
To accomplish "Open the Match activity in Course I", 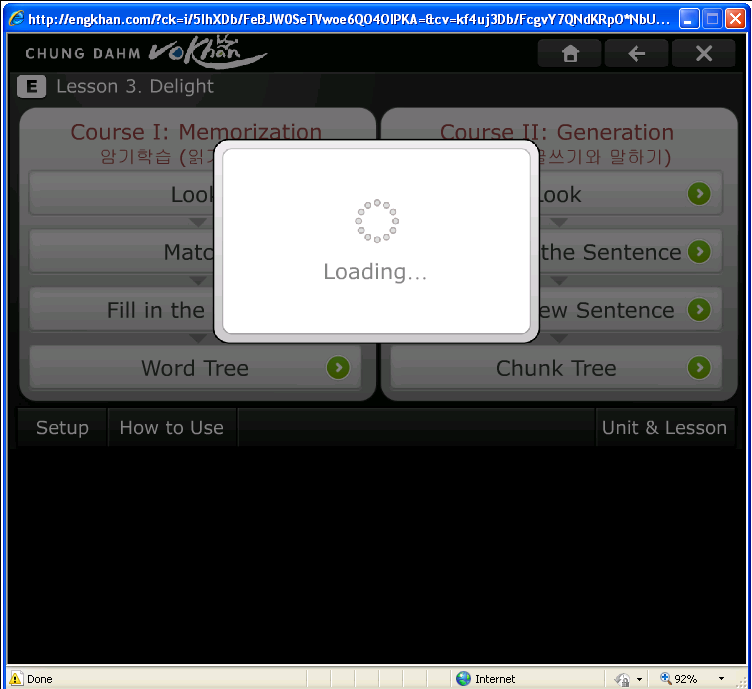I will pyautogui.click(x=122, y=252).
